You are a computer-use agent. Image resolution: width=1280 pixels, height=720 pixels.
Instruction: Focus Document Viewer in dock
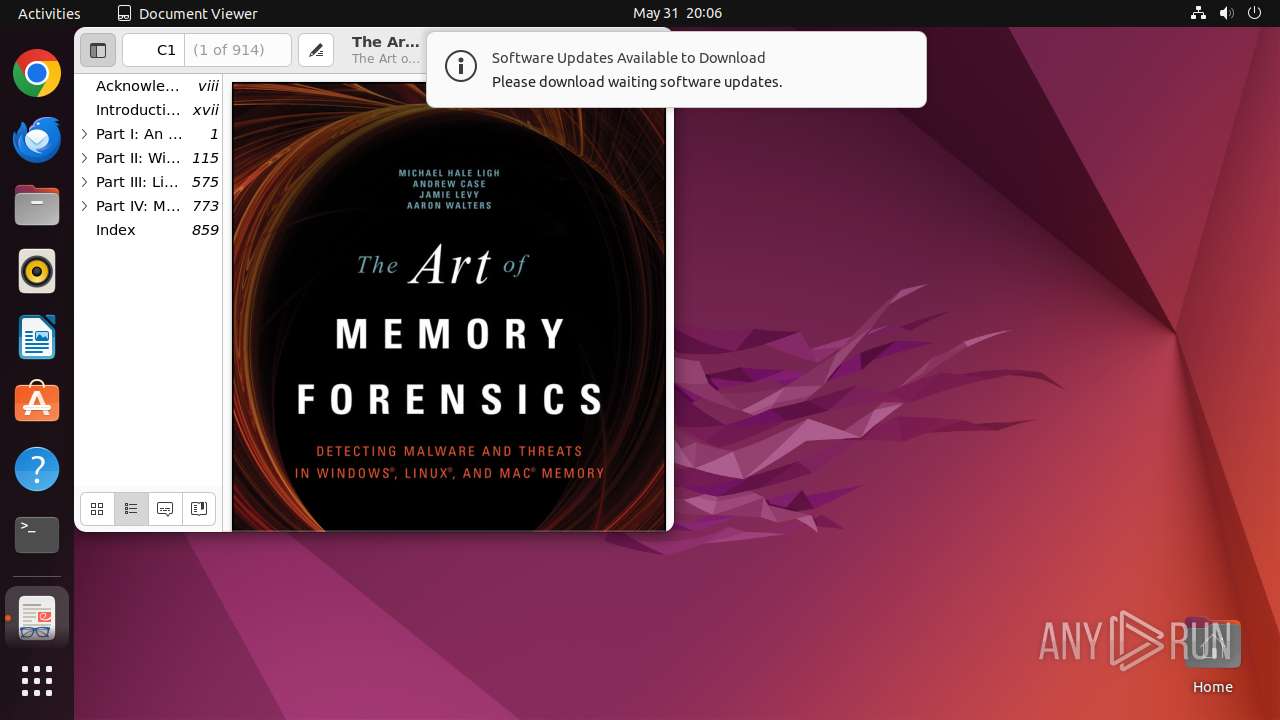(37, 618)
